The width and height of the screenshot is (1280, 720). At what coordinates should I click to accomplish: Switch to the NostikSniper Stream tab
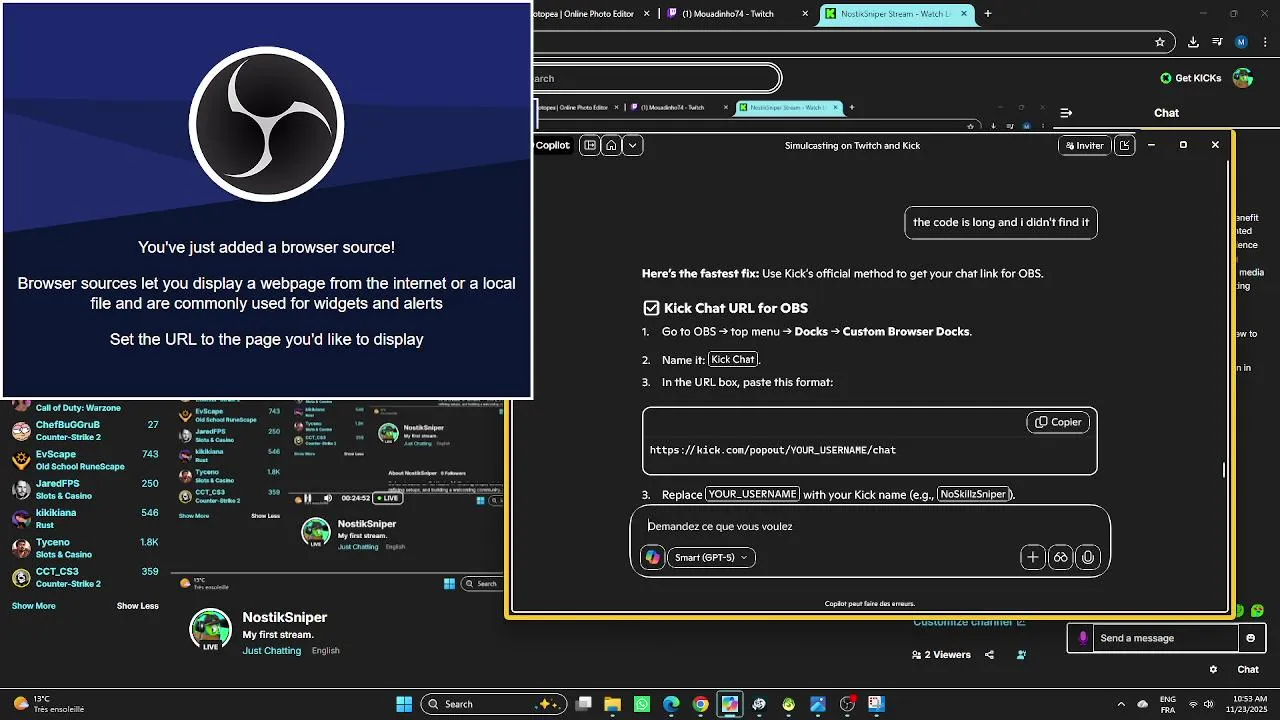pyautogui.click(x=894, y=14)
